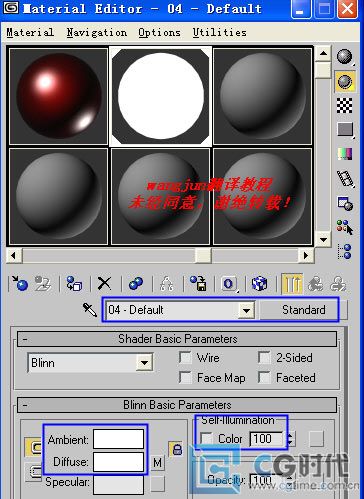Click the Sample UV Tiling icon

[x=344, y=129]
